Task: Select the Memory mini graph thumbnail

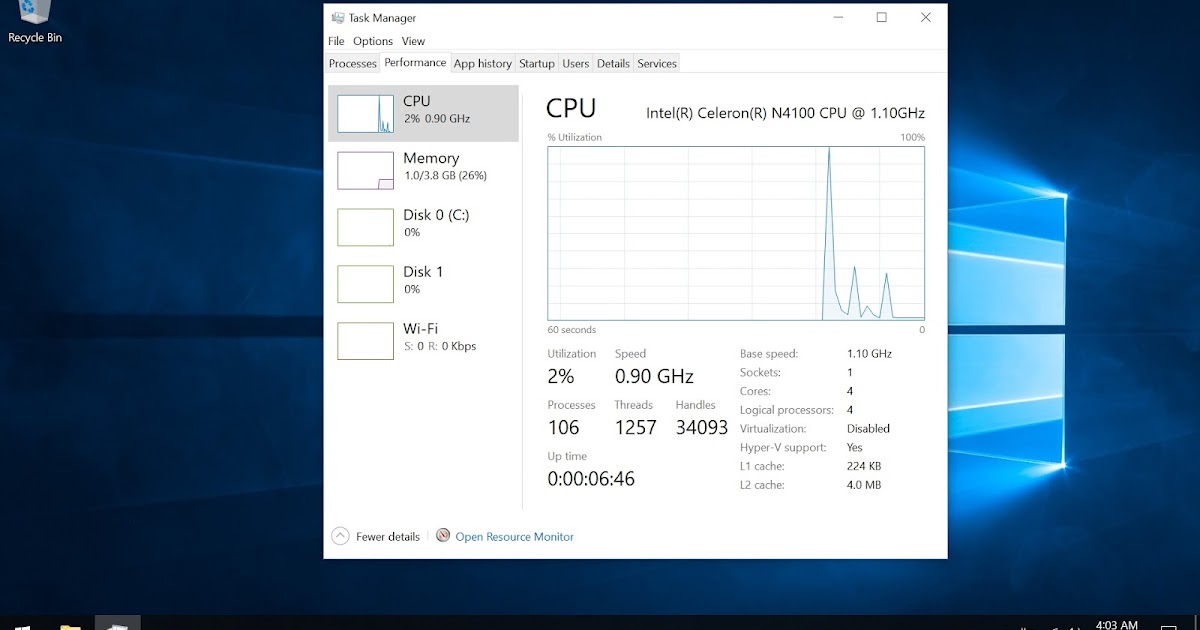Action: click(365, 170)
